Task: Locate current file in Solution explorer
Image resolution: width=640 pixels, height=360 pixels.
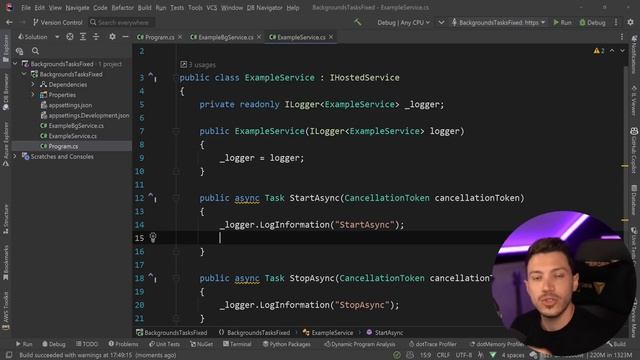Action: [70, 37]
